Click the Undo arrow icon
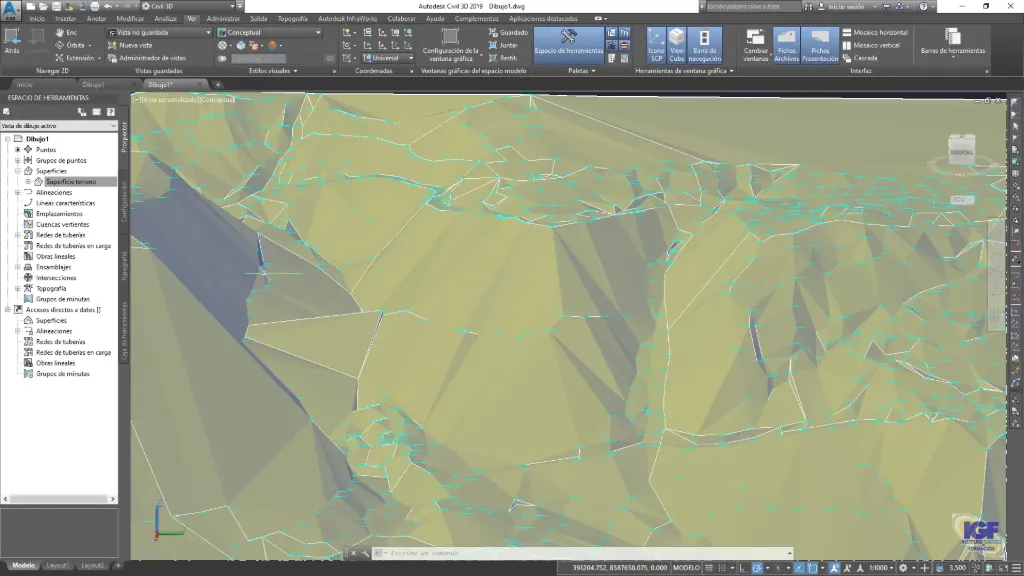 point(108,6)
